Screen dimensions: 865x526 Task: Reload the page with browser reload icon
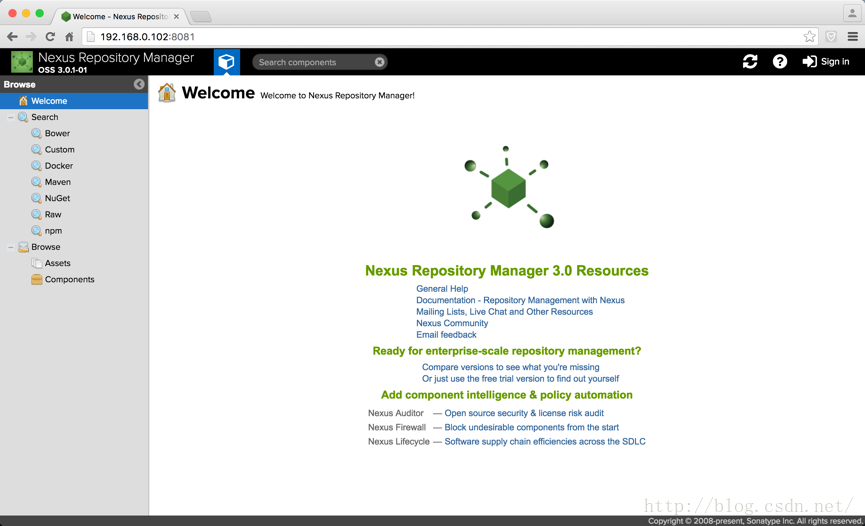[50, 36]
